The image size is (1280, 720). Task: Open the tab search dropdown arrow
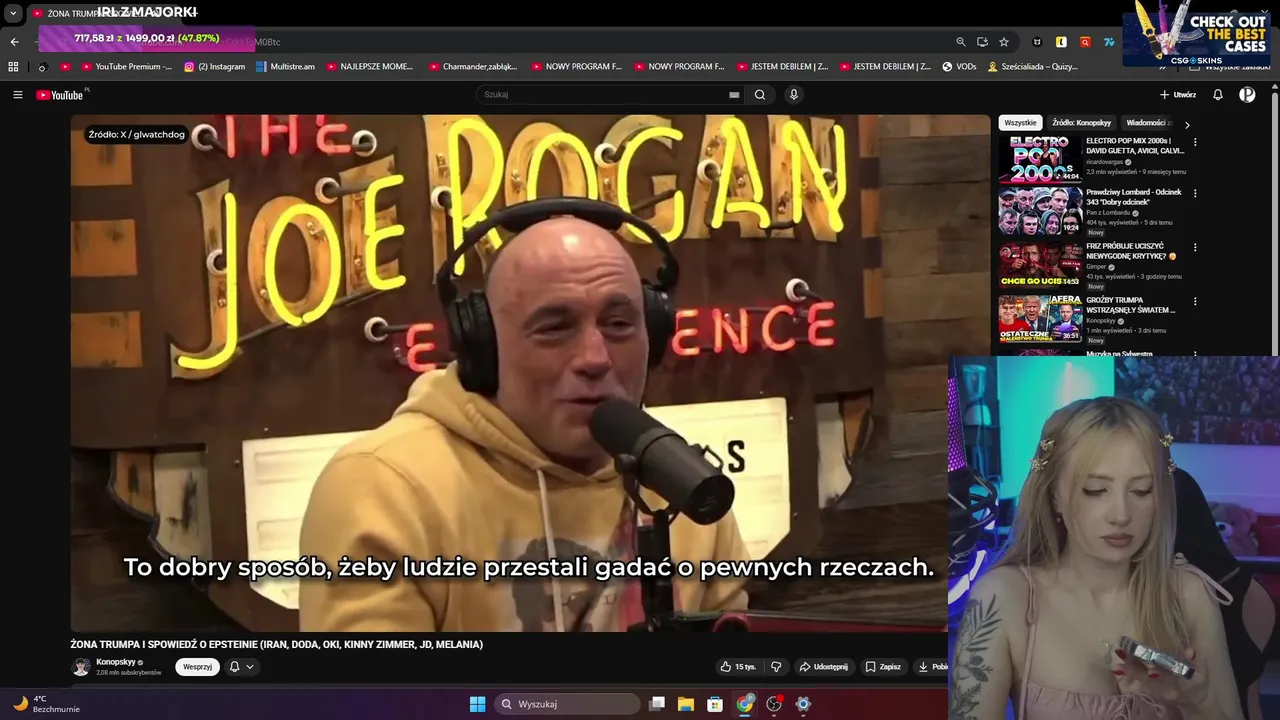(13, 14)
